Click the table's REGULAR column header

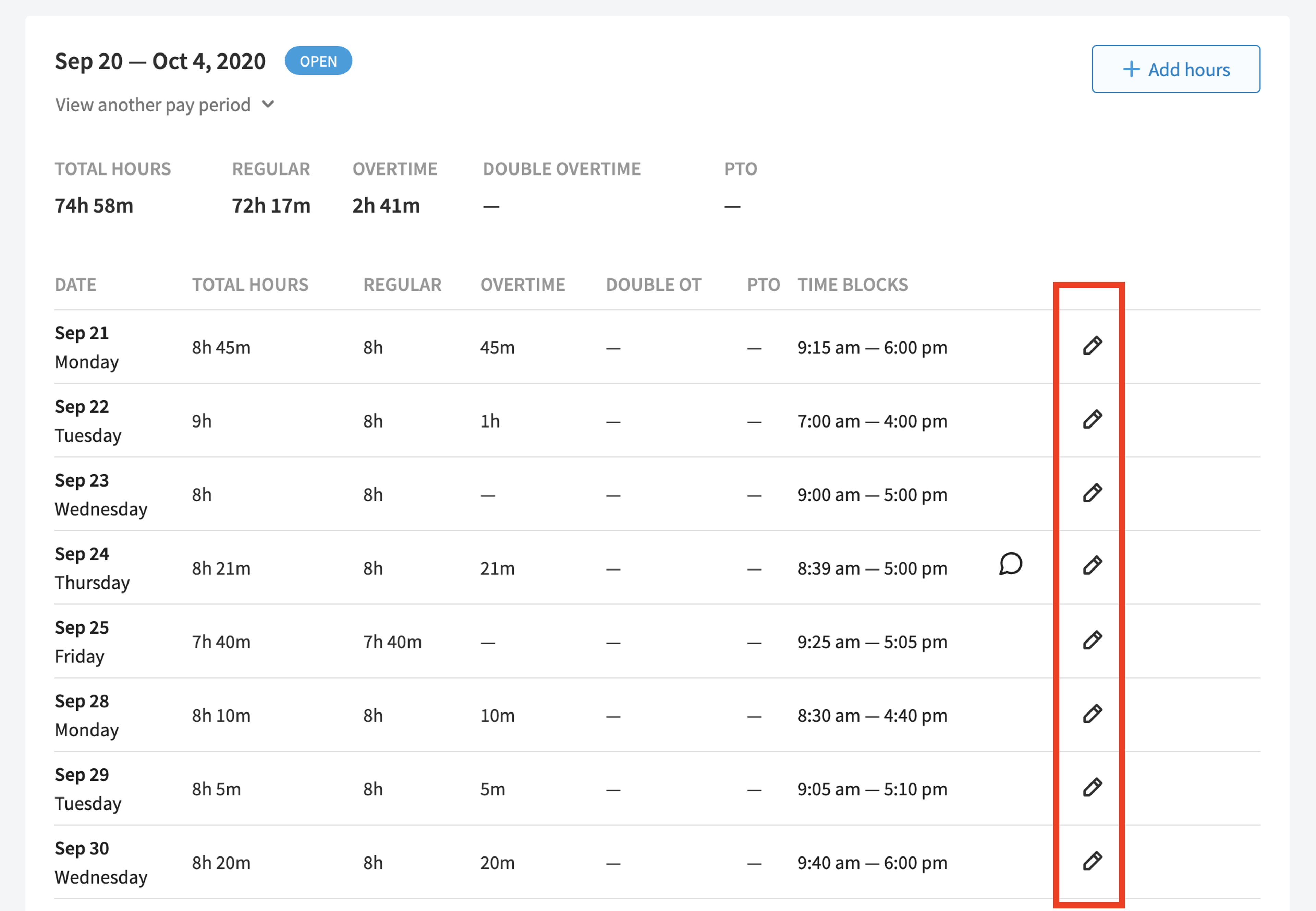click(403, 285)
